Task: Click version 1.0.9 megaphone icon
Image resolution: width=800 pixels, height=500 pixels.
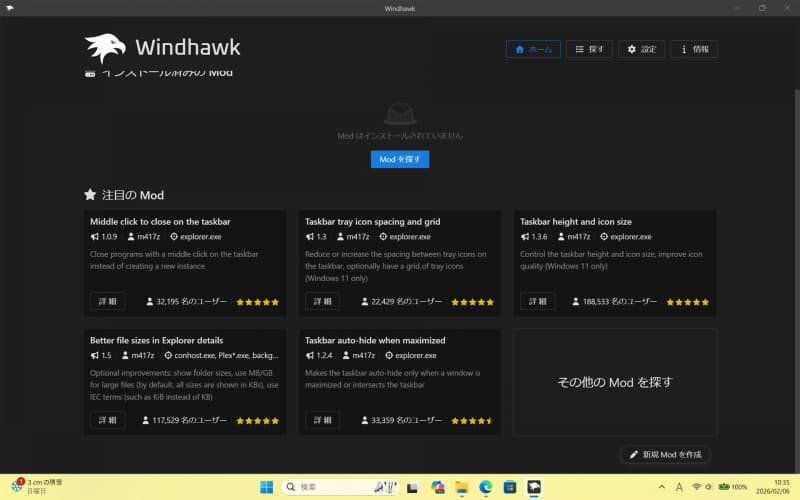Action: (94, 237)
